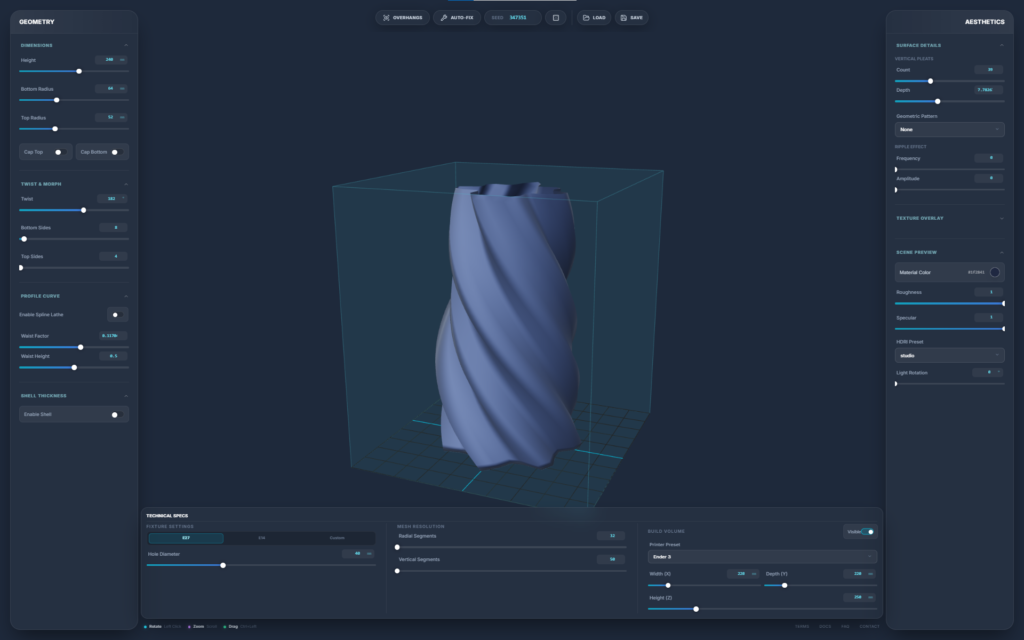Click the square icon beside the seed
Screen dimensions: 1024x640
[556, 17]
